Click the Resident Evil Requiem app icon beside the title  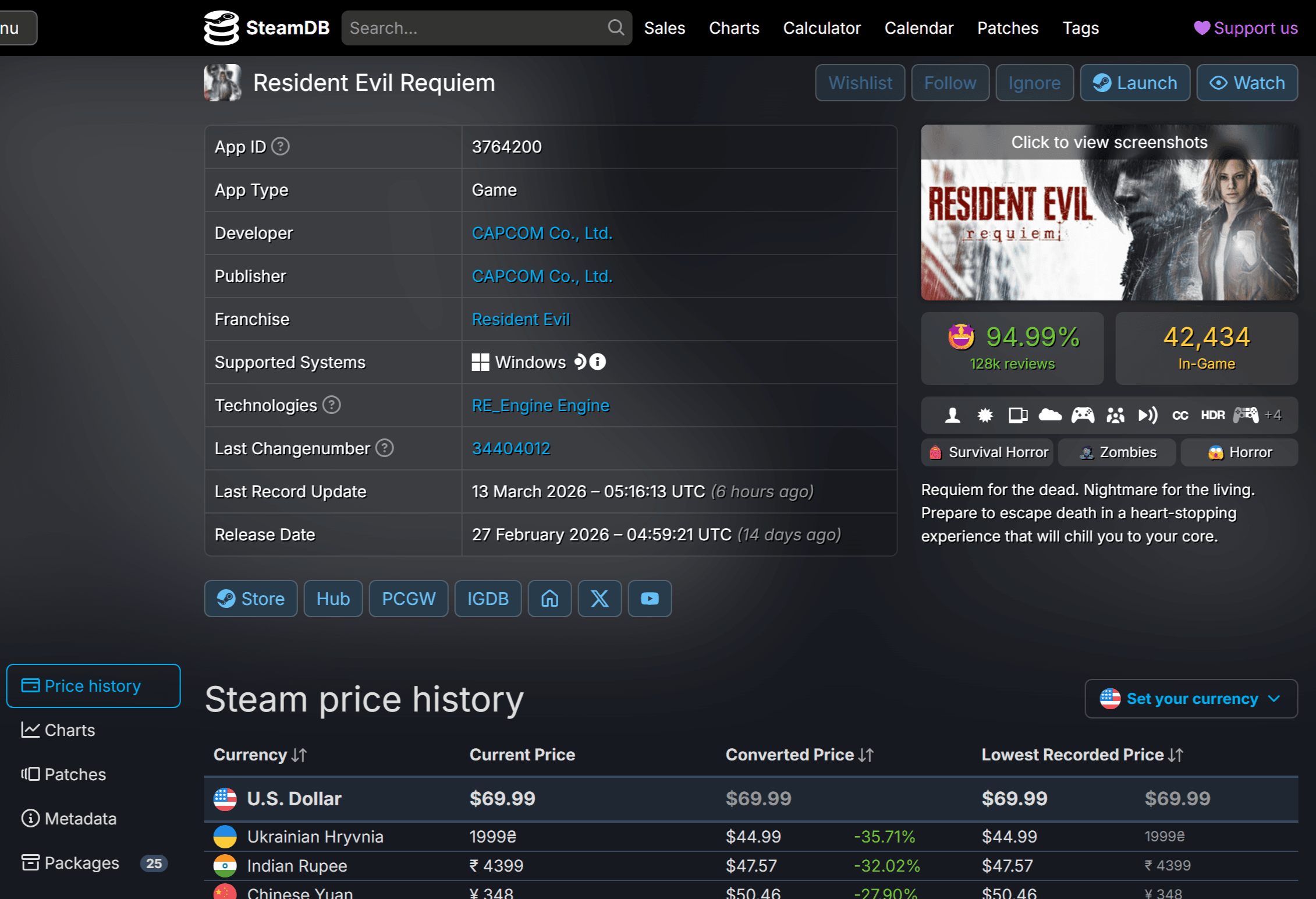222,83
